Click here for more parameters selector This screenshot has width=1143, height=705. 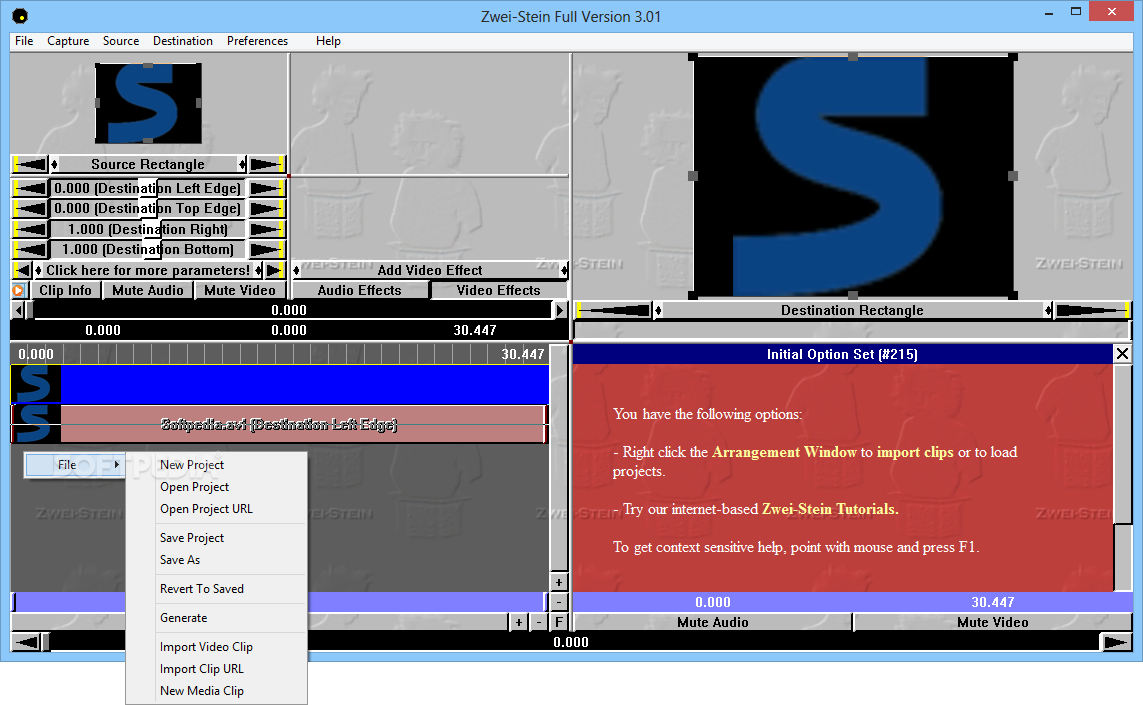pos(148,270)
